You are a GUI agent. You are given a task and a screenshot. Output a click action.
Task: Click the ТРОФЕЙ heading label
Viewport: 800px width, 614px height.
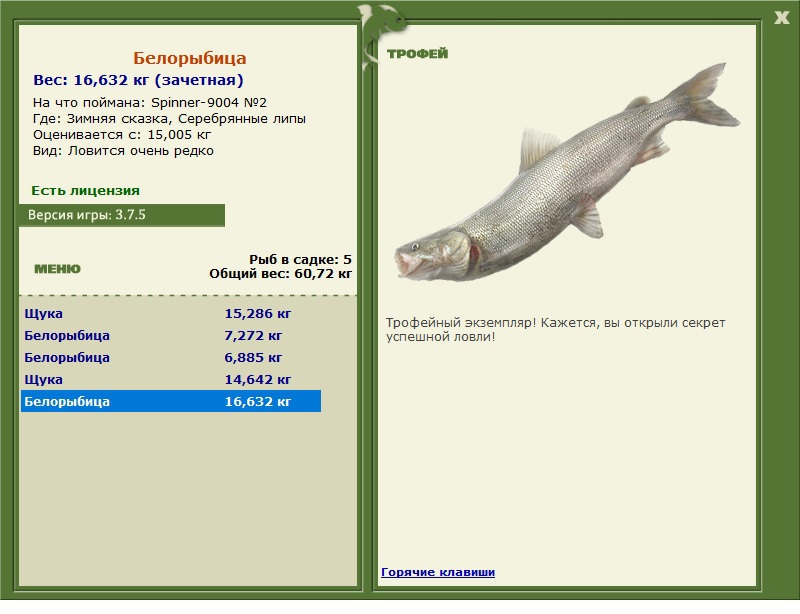(x=417, y=54)
